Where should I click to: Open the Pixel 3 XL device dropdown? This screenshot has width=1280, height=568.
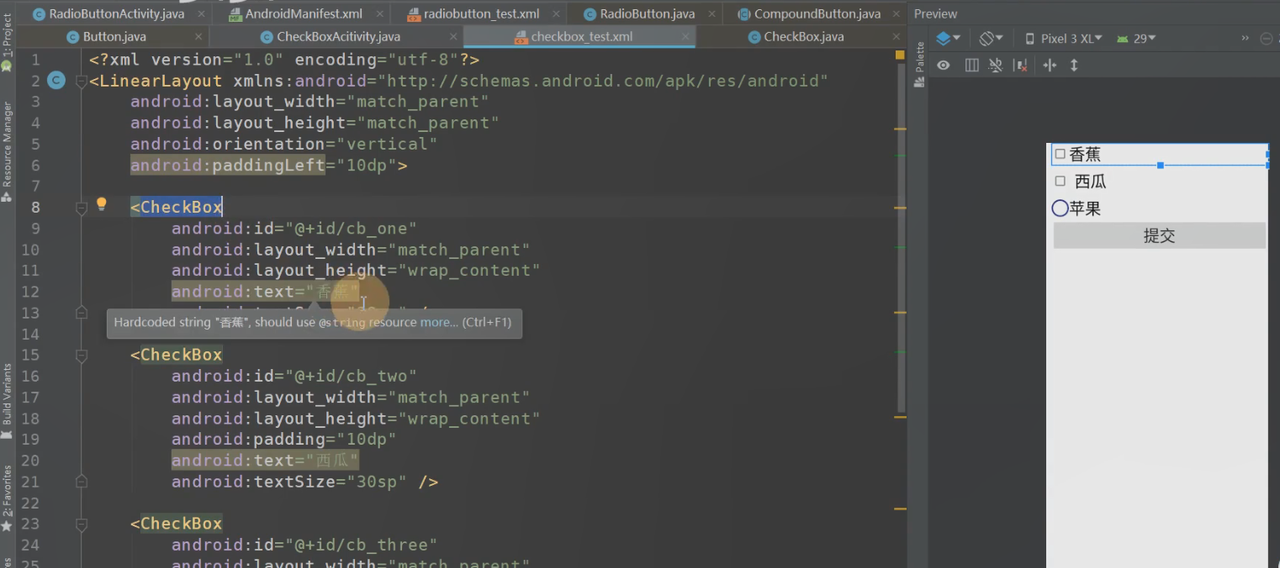pyautogui.click(x=1064, y=38)
